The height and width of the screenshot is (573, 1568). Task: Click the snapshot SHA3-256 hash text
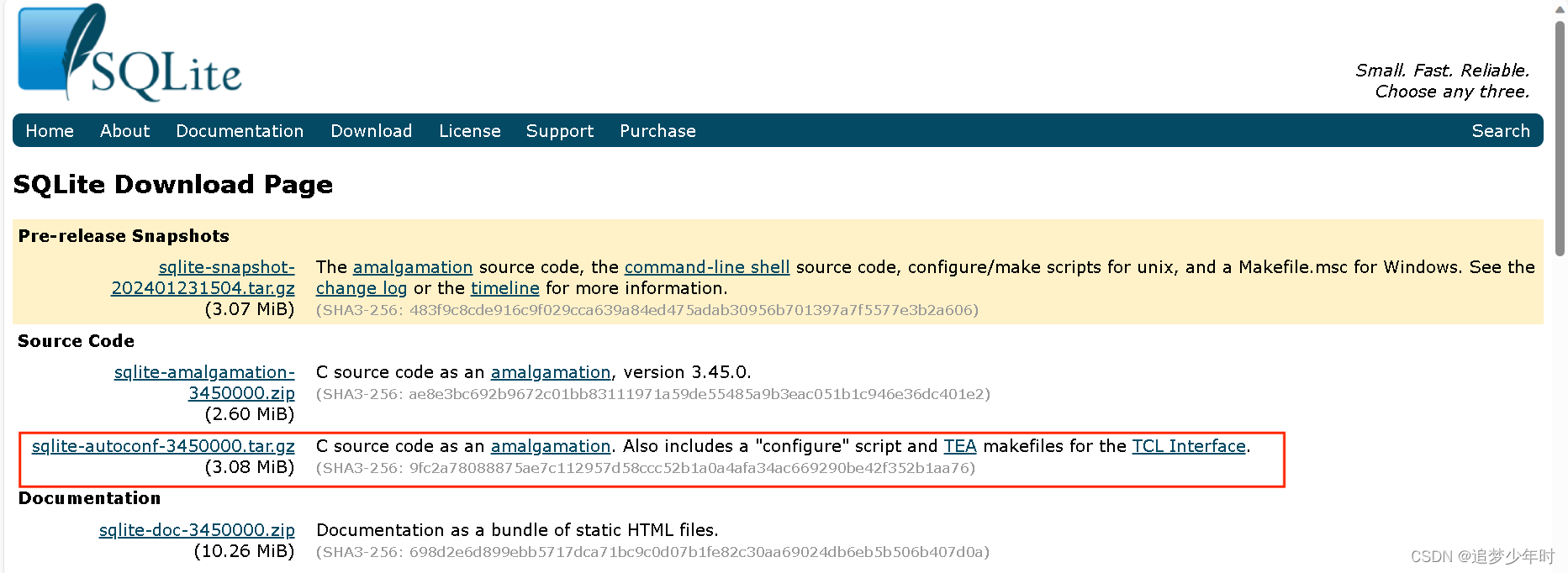[x=647, y=310]
